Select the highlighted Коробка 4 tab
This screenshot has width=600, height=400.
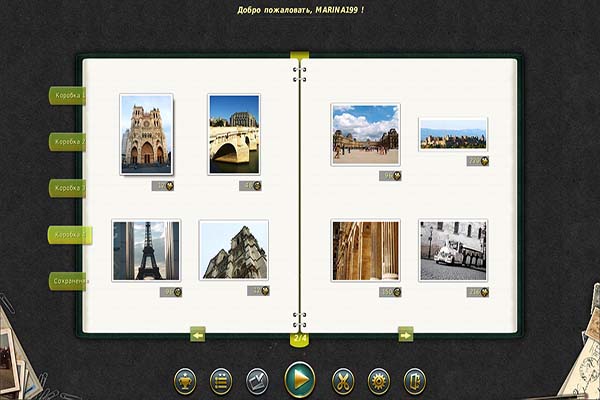[68, 235]
